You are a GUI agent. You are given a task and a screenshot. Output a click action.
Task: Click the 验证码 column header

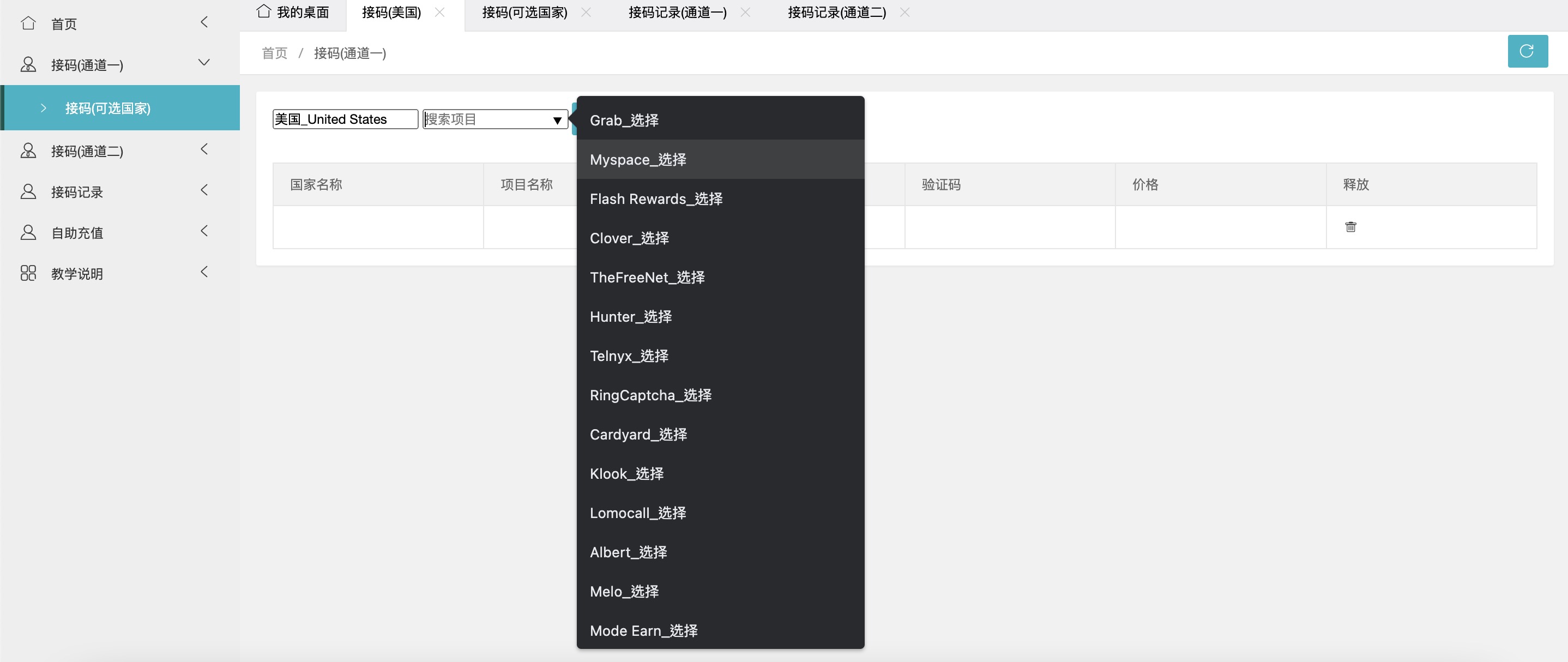click(x=1010, y=184)
